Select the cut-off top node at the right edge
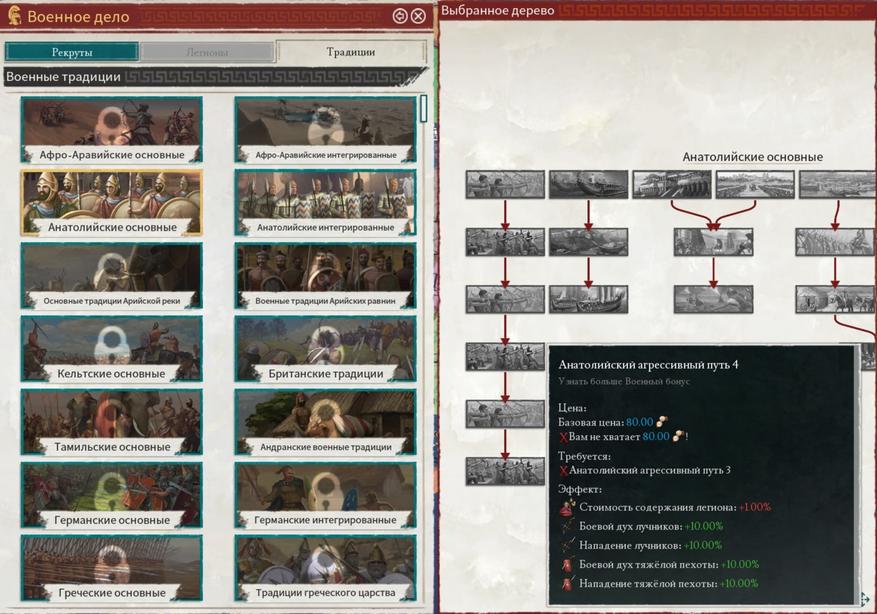The image size is (877, 614). (x=837, y=185)
